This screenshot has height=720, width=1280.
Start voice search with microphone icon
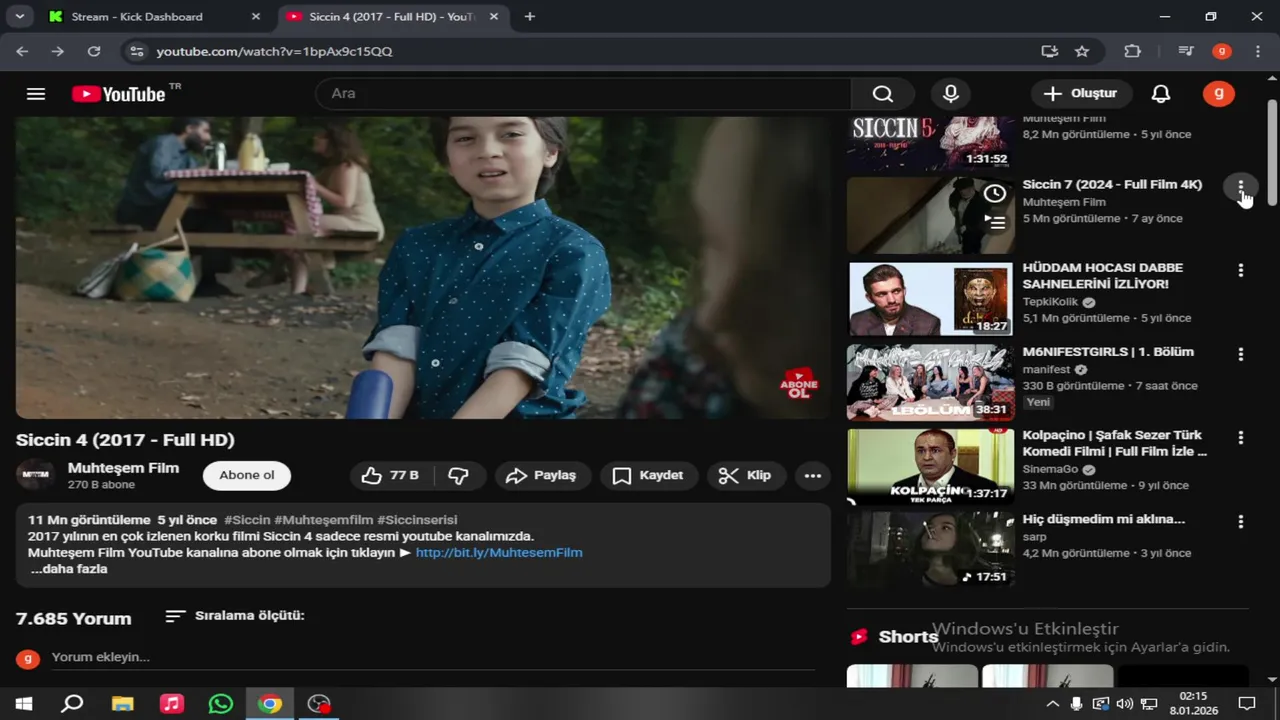point(951,94)
